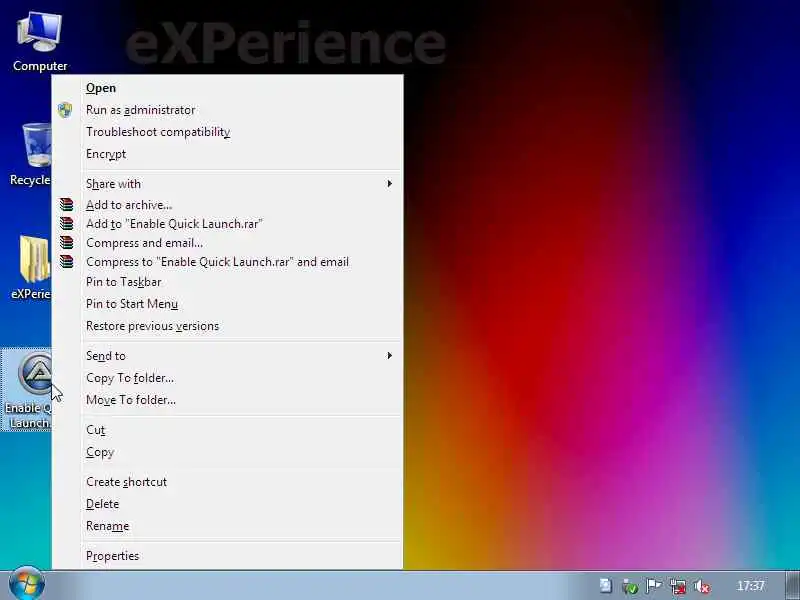Open Properties from the context menu
This screenshot has height=600, width=800.
pyautogui.click(x=228, y=556)
